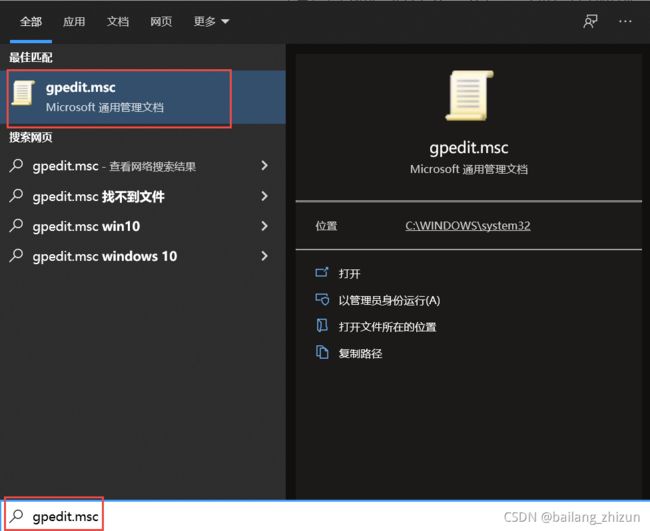Viewport: 650px width, 531px height.
Task: Click search icon beside 找不到文件
Action: [x=16, y=195]
